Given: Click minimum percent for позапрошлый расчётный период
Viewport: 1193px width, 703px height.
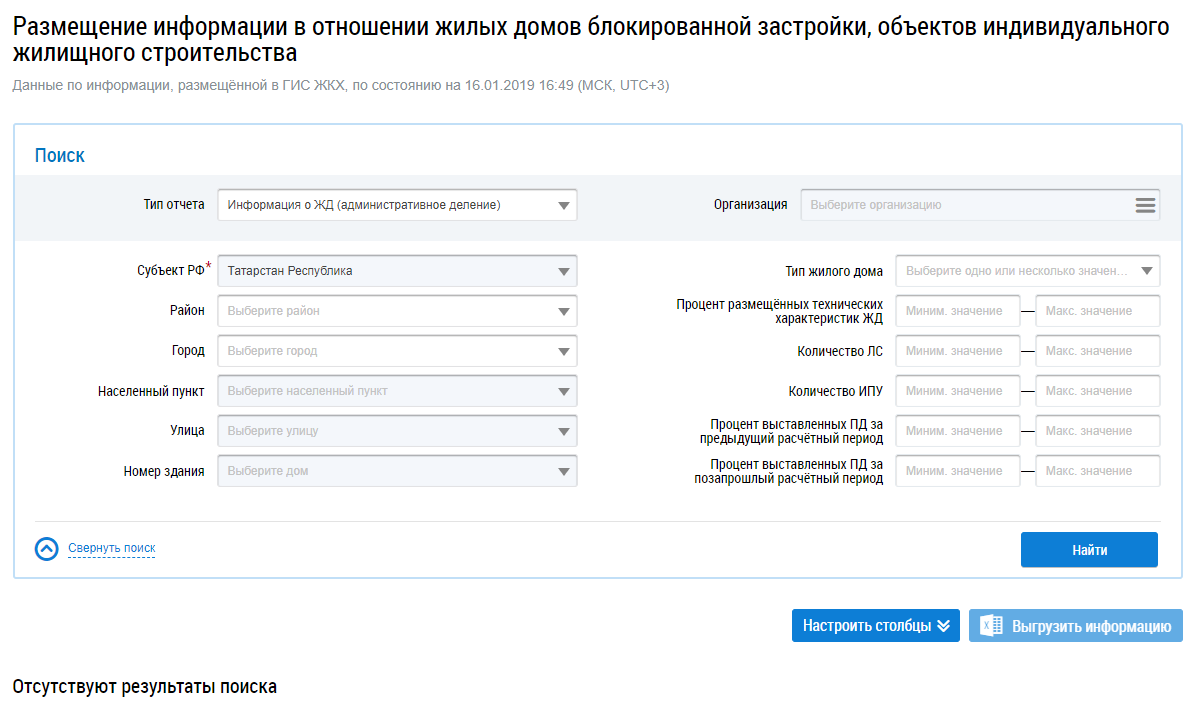Looking at the screenshot, I should point(957,471).
